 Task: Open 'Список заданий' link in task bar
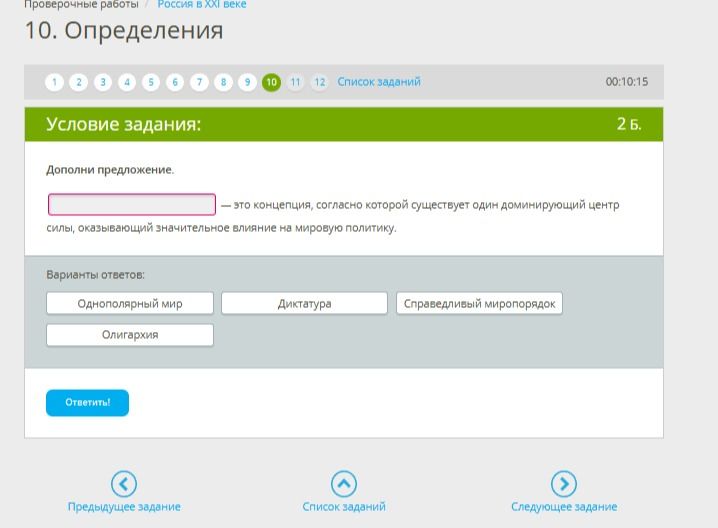click(x=379, y=82)
